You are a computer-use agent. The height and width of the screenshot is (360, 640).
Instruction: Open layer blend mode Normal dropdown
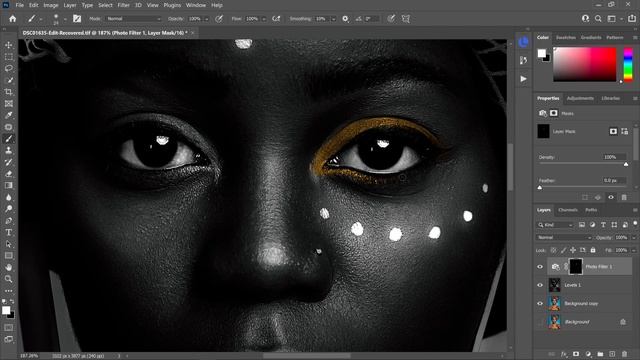(563, 238)
